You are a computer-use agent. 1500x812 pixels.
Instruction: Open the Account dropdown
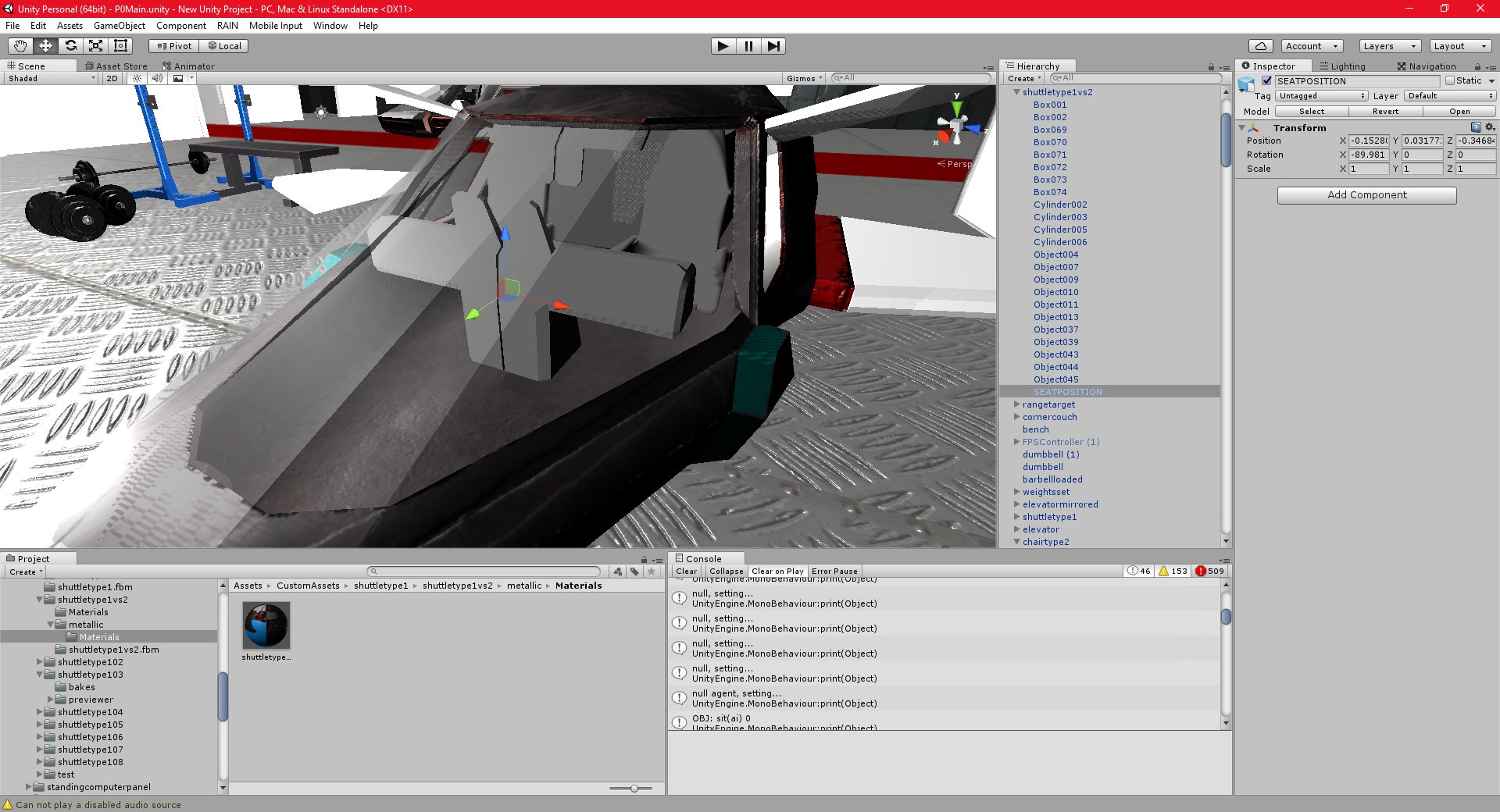coord(1312,46)
